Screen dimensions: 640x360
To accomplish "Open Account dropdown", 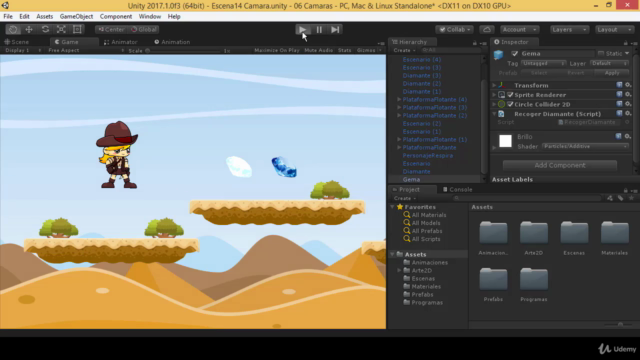I will (x=519, y=29).
